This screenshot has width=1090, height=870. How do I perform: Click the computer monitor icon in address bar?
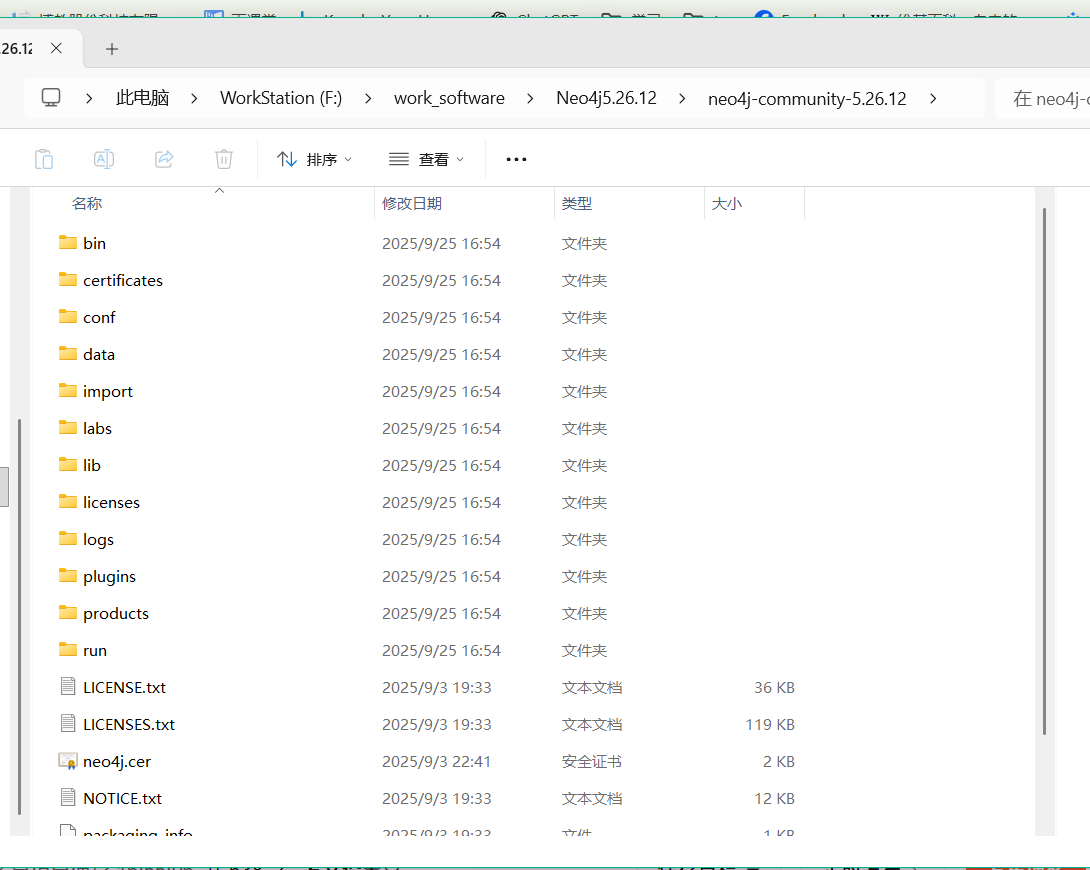pos(51,98)
